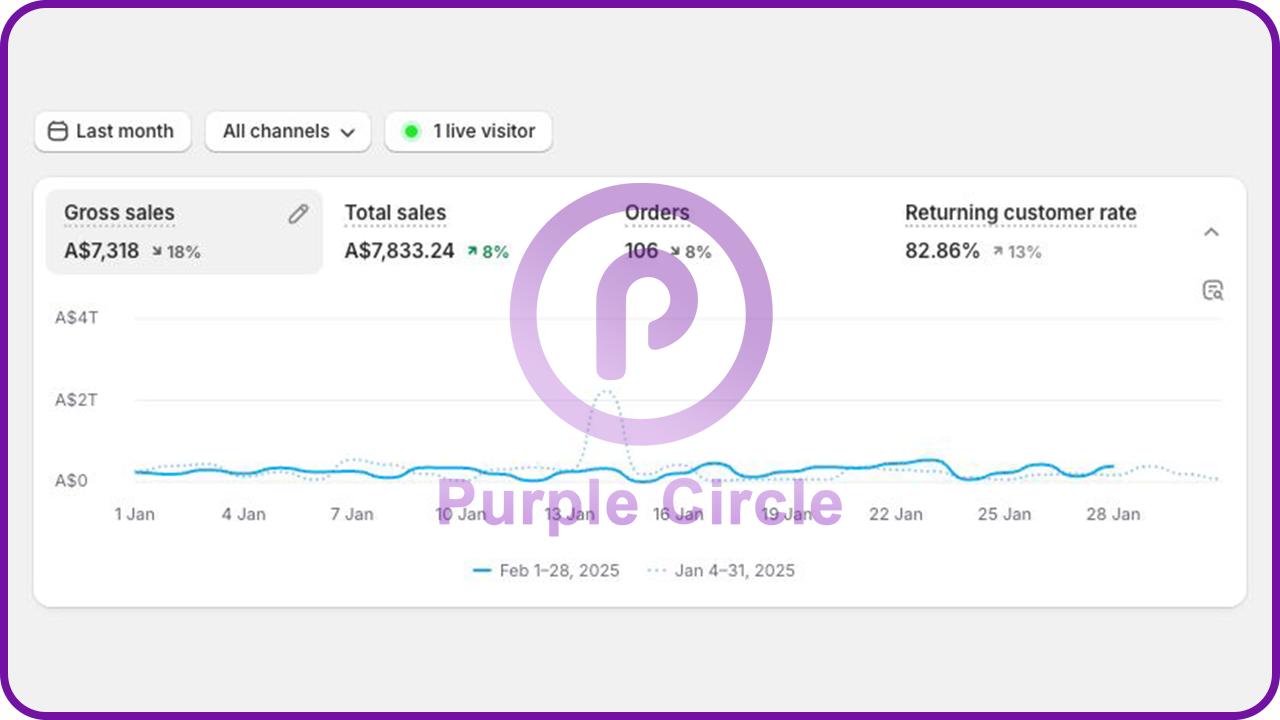
Task: Click the up arrow beside Returning customer 13%
Action: click(997, 252)
